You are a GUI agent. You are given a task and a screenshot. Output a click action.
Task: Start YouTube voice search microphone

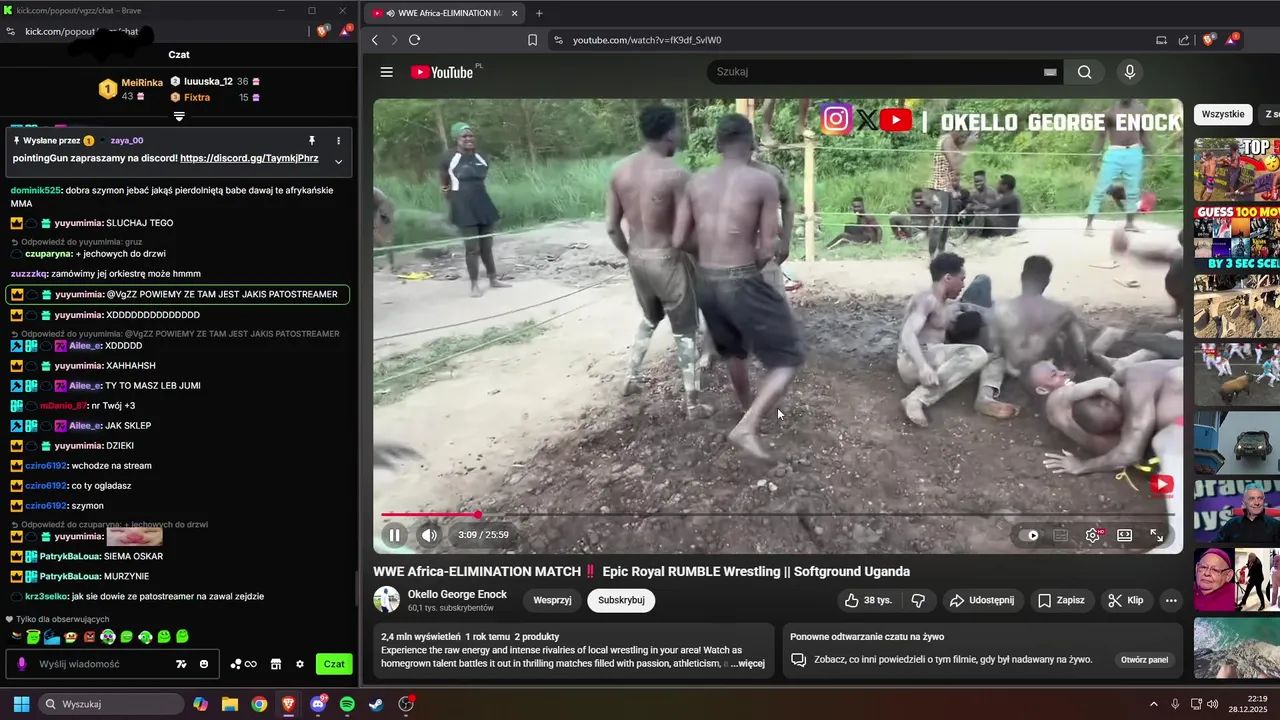(x=1130, y=72)
